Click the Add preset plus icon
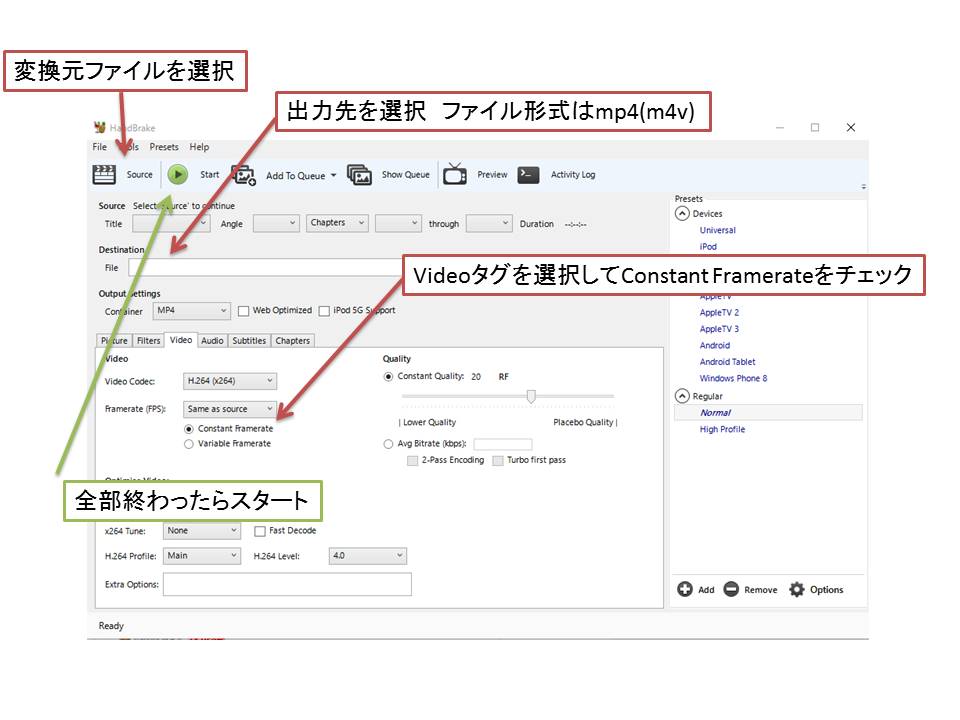The height and width of the screenshot is (720, 960). click(x=684, y=589)
